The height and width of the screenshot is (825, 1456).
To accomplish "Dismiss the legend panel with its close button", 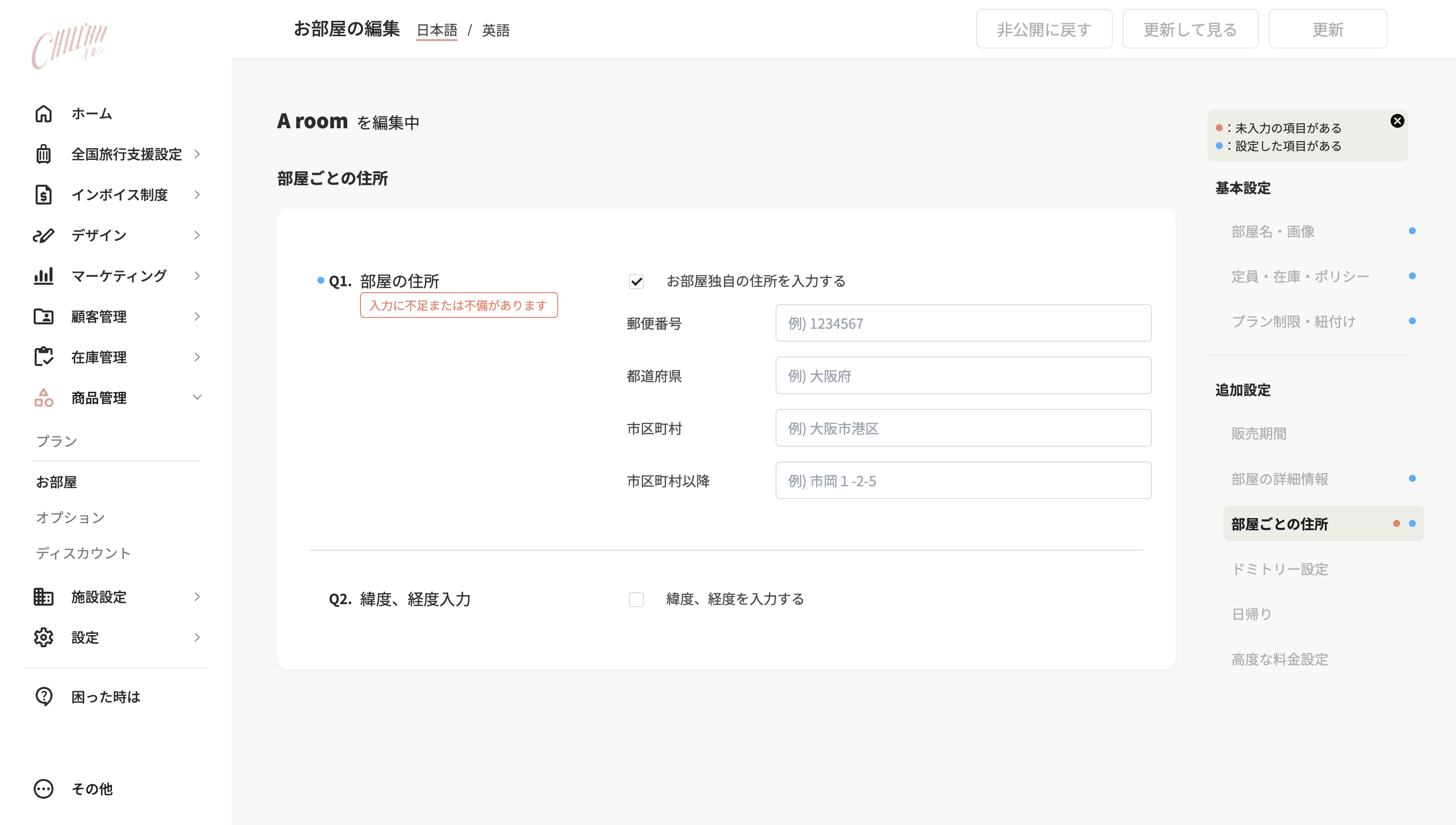I will [x=1397, y=120].
